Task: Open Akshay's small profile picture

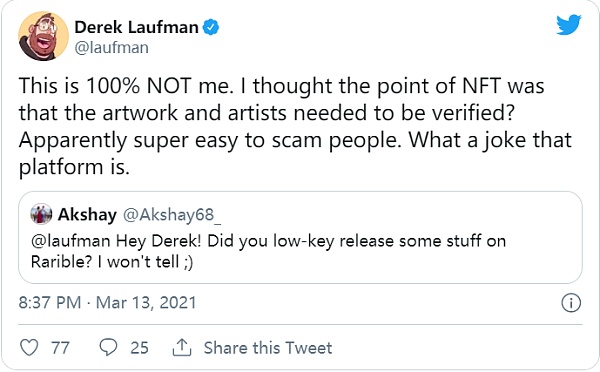Action: pyautogui.click(x=41, y=214)
